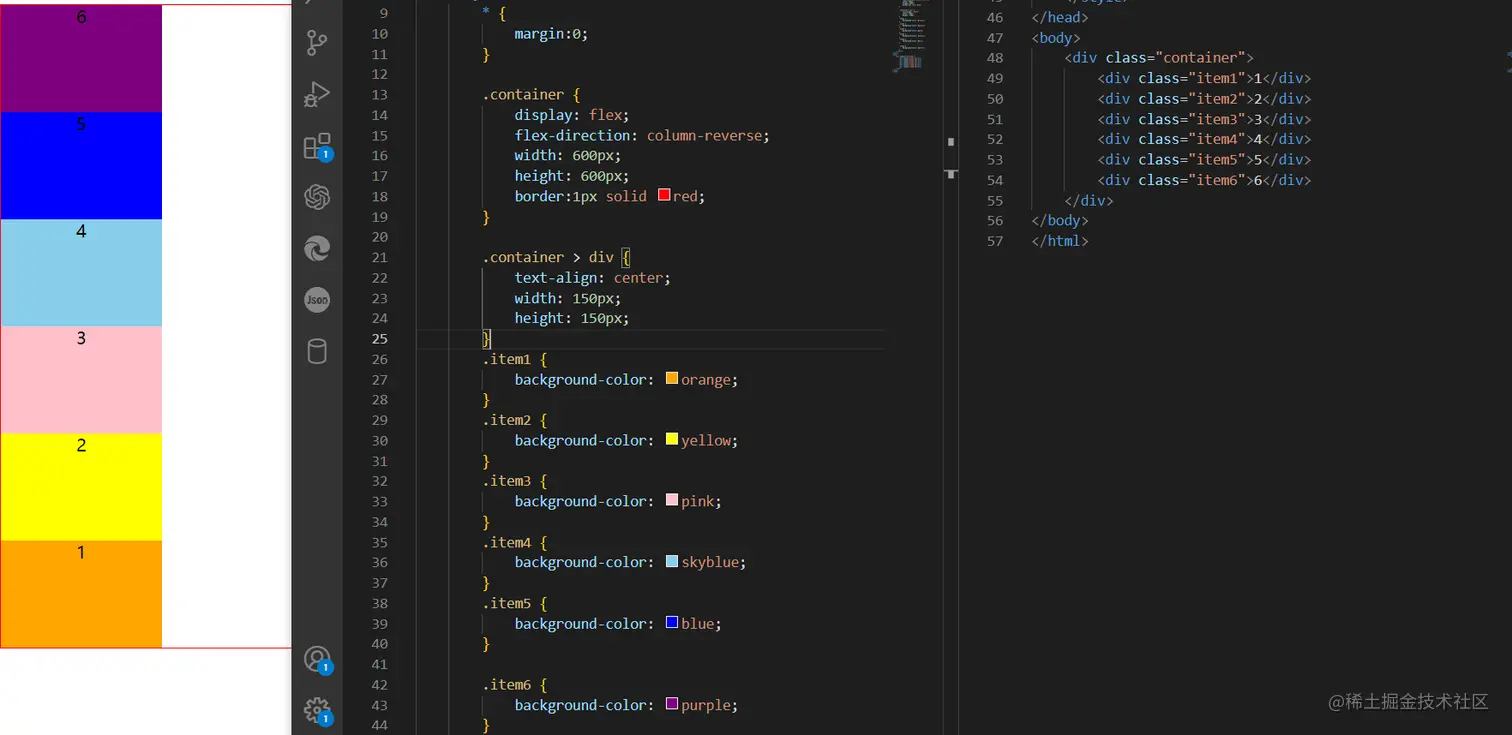Click the purple color swatch in .item6

(672, 705)
